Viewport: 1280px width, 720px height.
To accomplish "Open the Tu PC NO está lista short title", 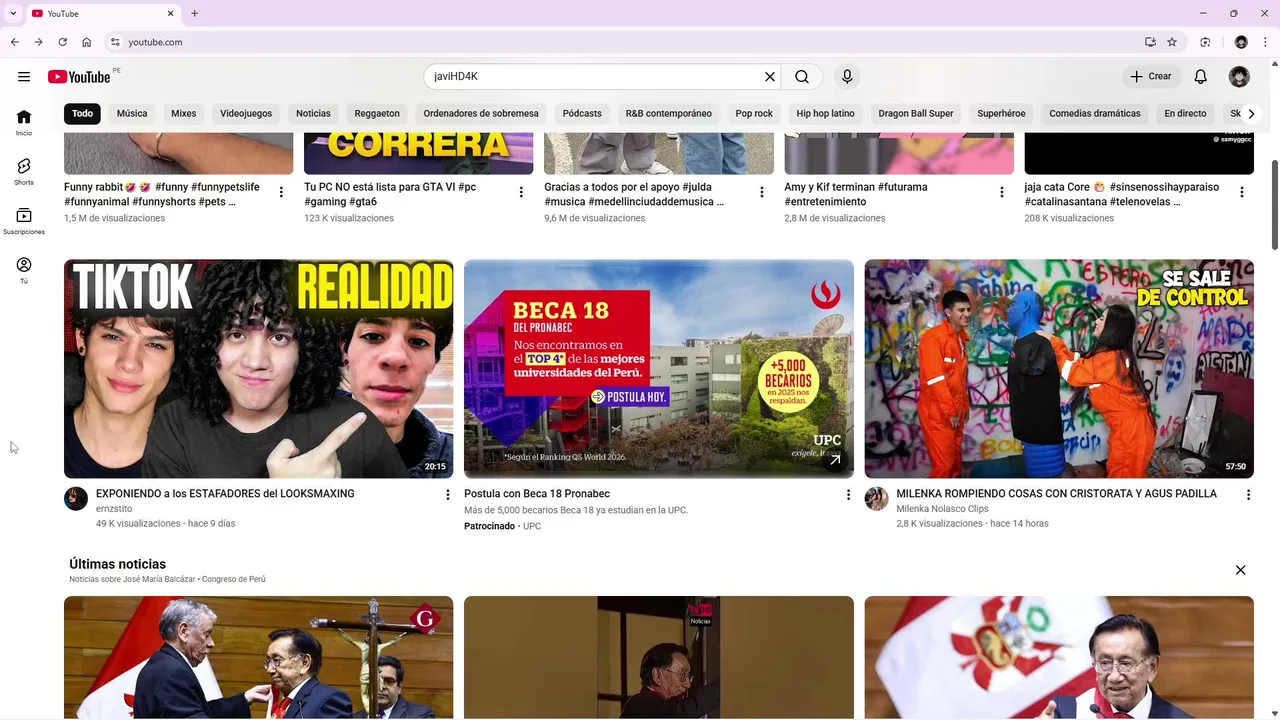I will click(390, 194).
